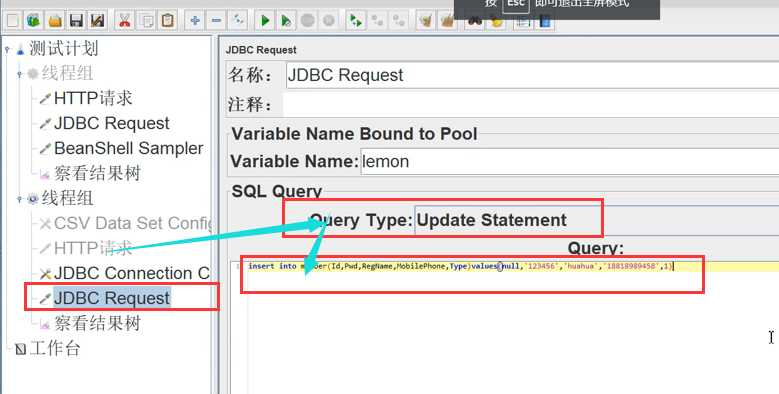Collapse the 测试计划 root node handle
Screen dimensions: 779x394
point(7,49)
